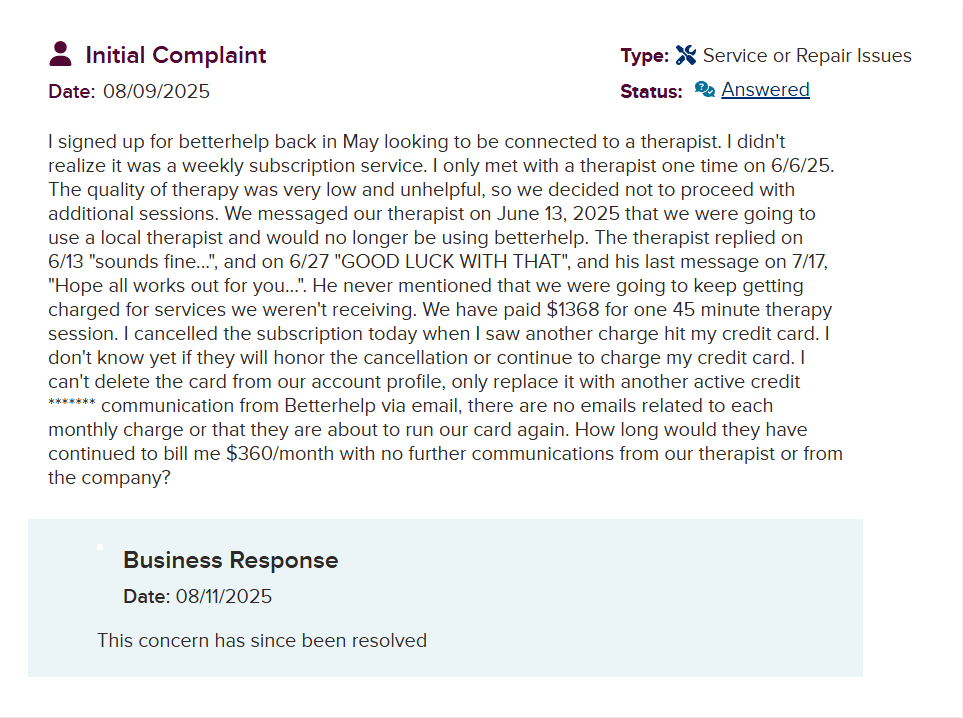Click the masked asterisks in the complaint text
Viewport: 963px width, 718px height.
click(x=72, y=406)
